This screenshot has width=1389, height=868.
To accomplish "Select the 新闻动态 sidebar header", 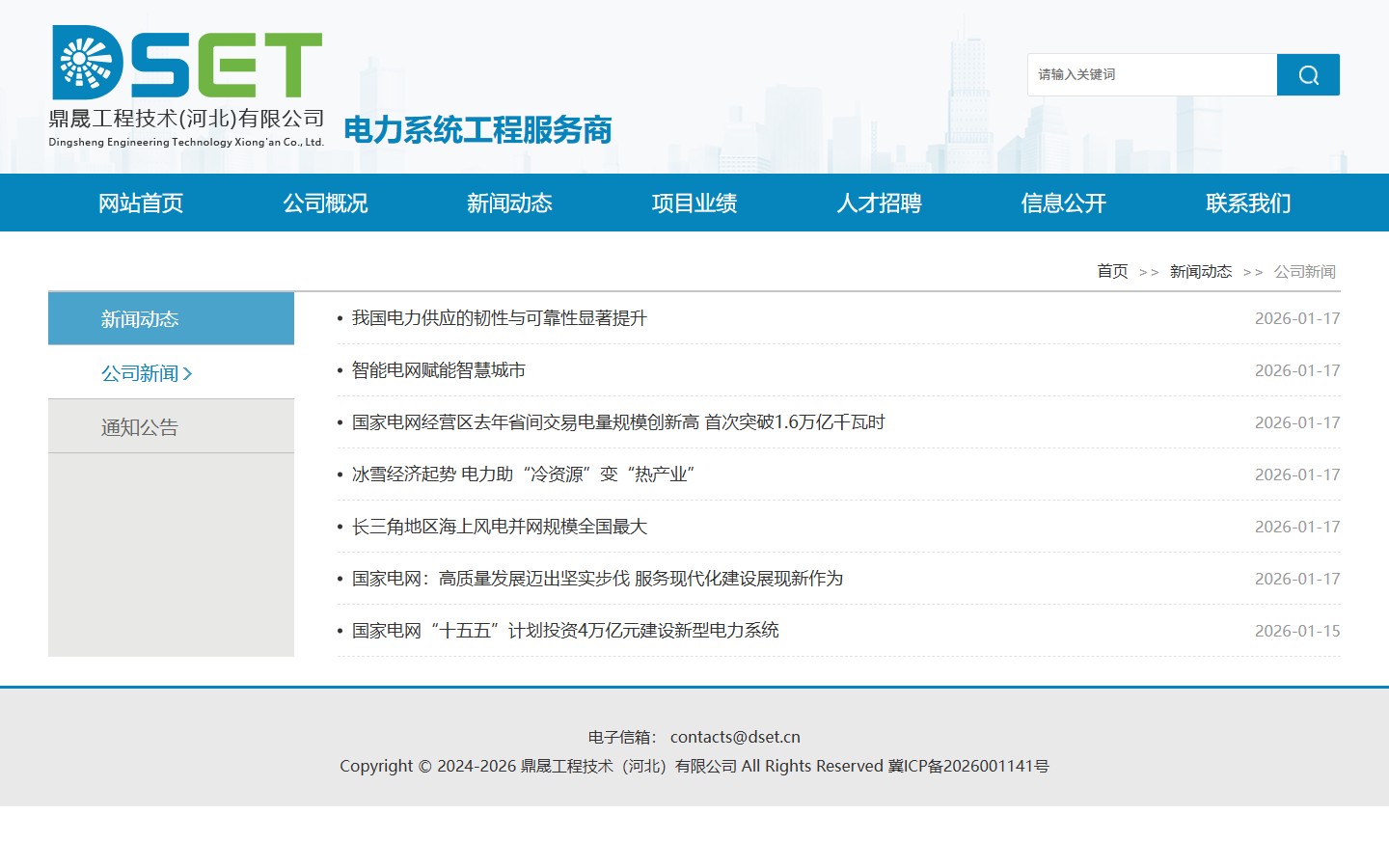I will [x=171, y=318].
